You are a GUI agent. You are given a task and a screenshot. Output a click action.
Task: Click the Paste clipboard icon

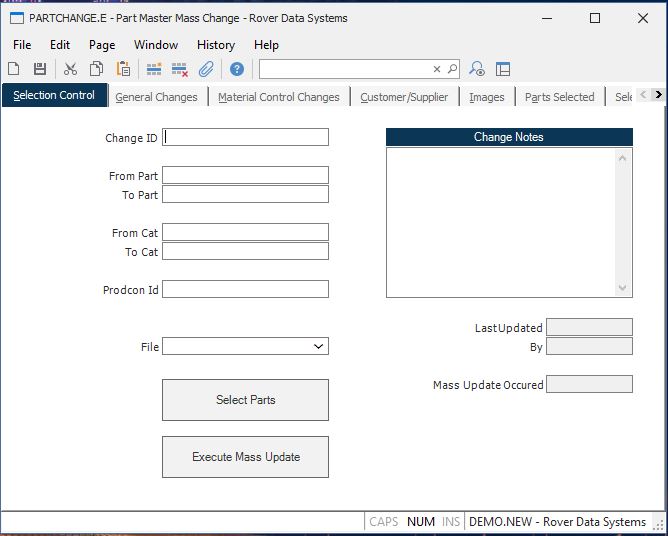[x=123, y=69]
